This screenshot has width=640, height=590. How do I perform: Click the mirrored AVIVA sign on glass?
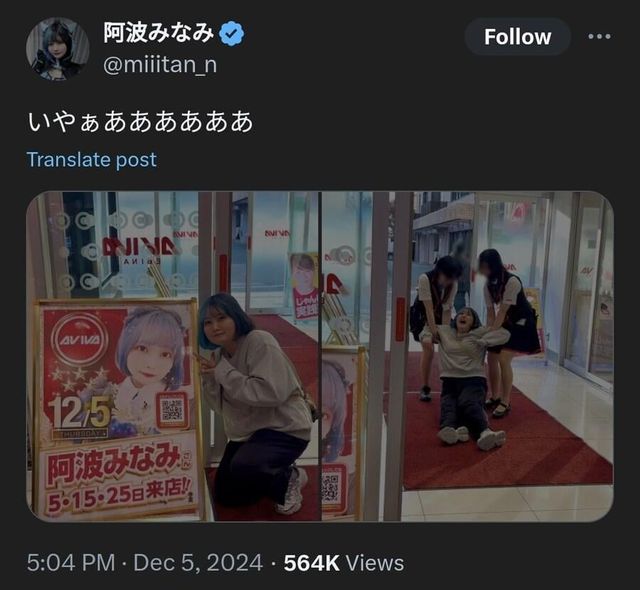(x=139, y=246)
